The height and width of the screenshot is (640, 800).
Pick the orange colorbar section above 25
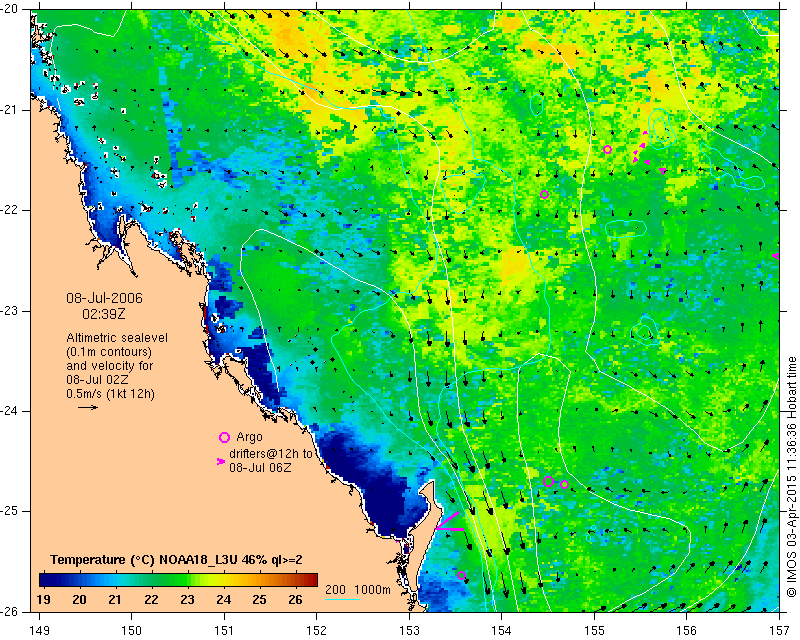coord(272,580)
